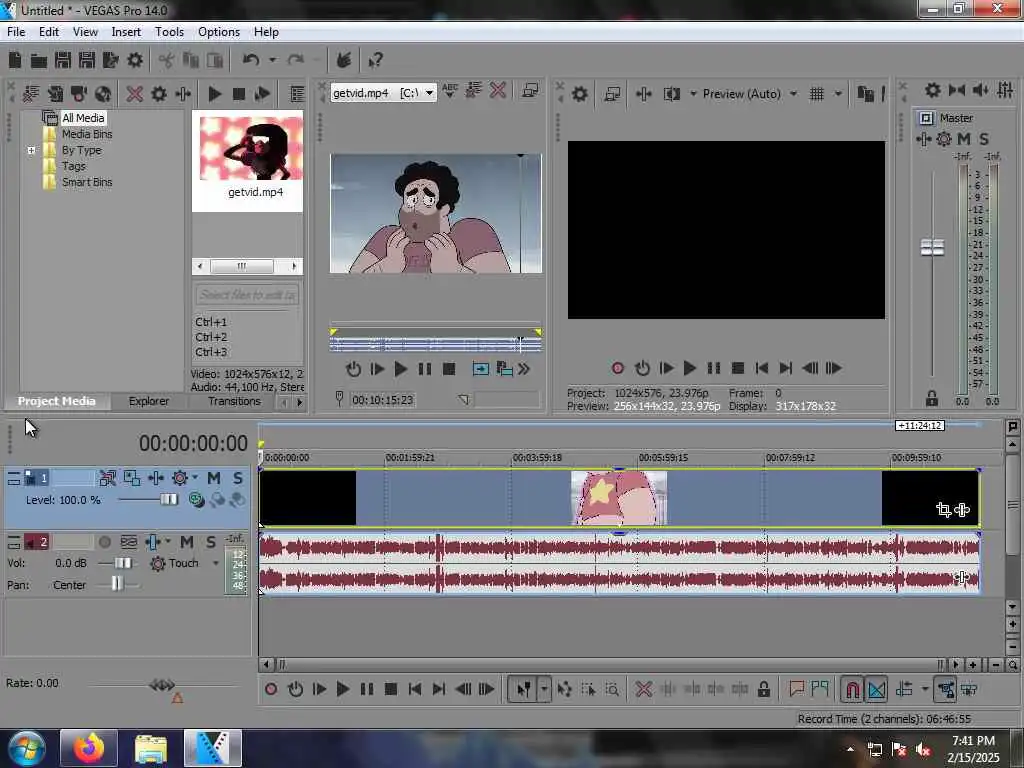Click the timeline Record button
Image resolution: width=1024 pixels, height=768 pixels.
[271, 689]
